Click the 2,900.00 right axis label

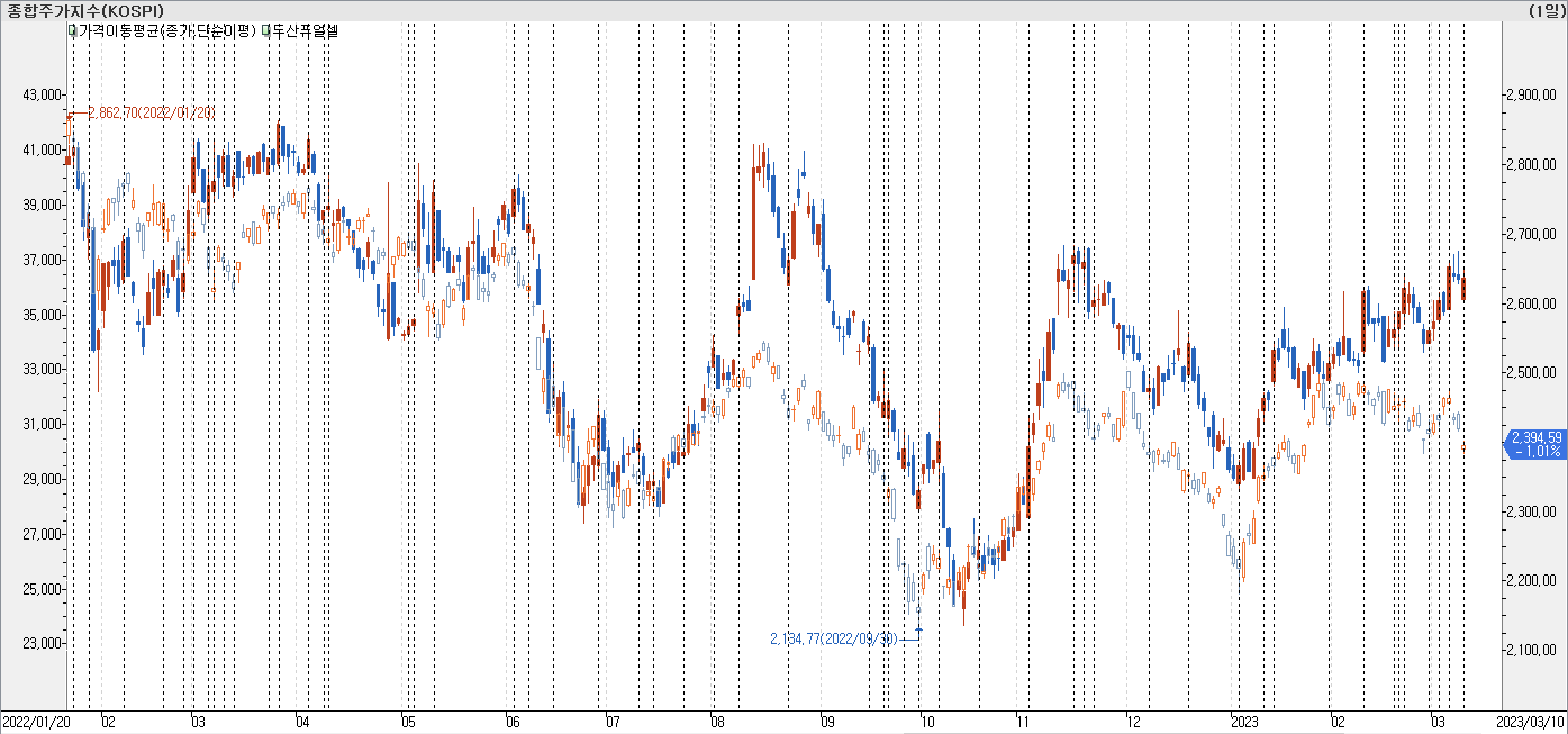click(1531, 94)
